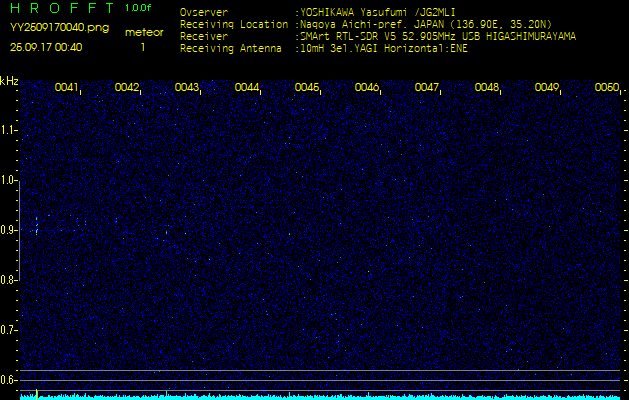This screenshot has width=629, height=400.
Task: Click the 0041 time marker
Action: 67,88
